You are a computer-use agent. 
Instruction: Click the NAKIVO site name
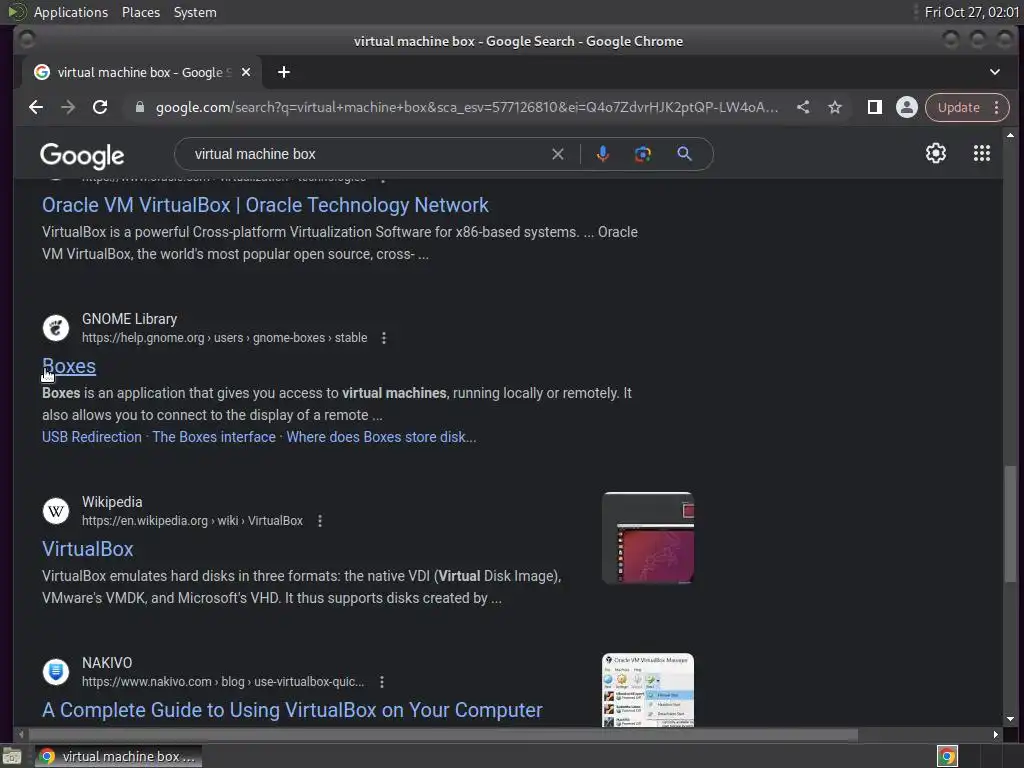pos(107,663)
